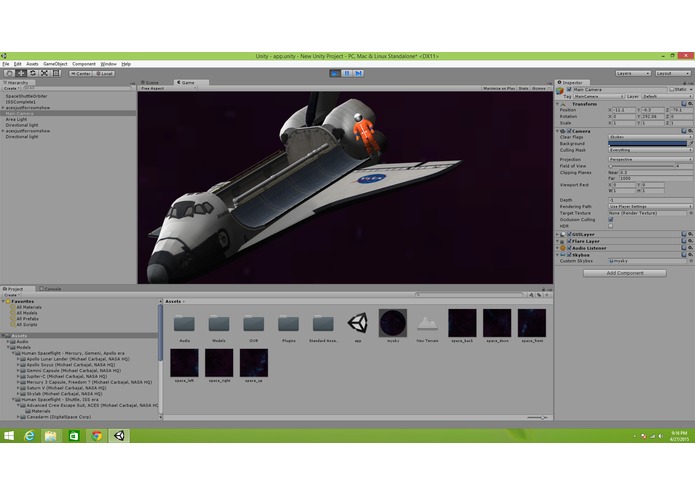
Task: Open the Transform component gear menu
Action: click(x=691, y=104)
